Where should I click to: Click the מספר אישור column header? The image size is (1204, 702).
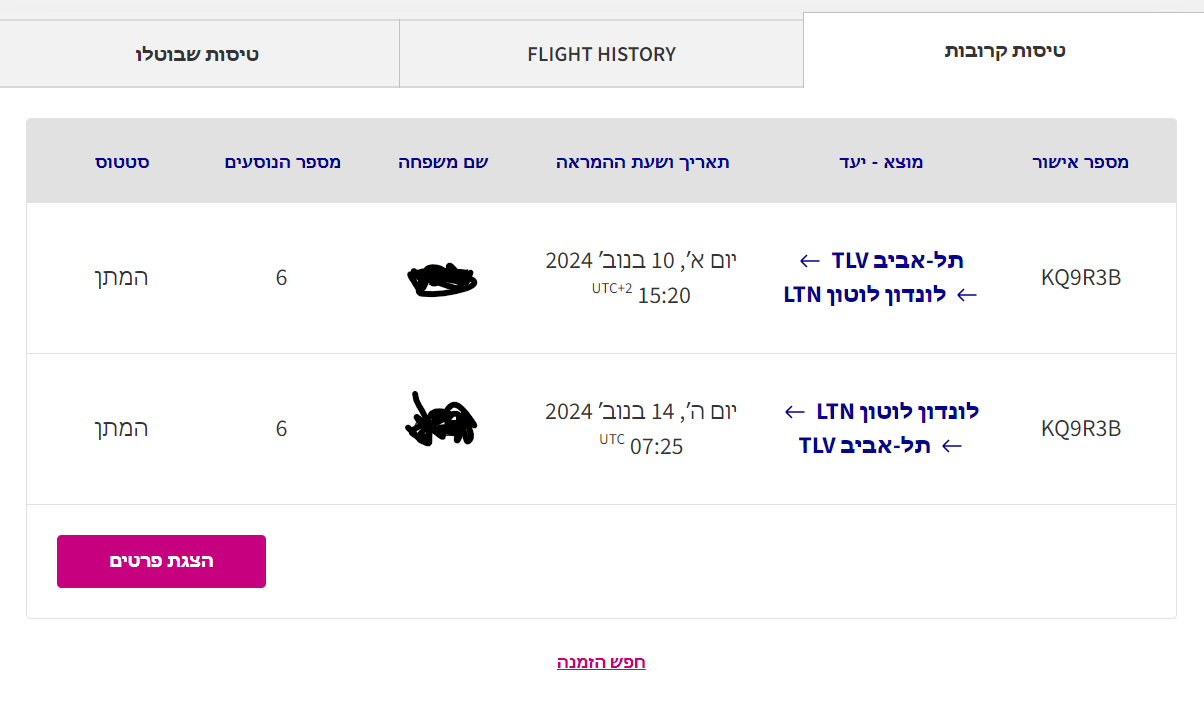1080,161
